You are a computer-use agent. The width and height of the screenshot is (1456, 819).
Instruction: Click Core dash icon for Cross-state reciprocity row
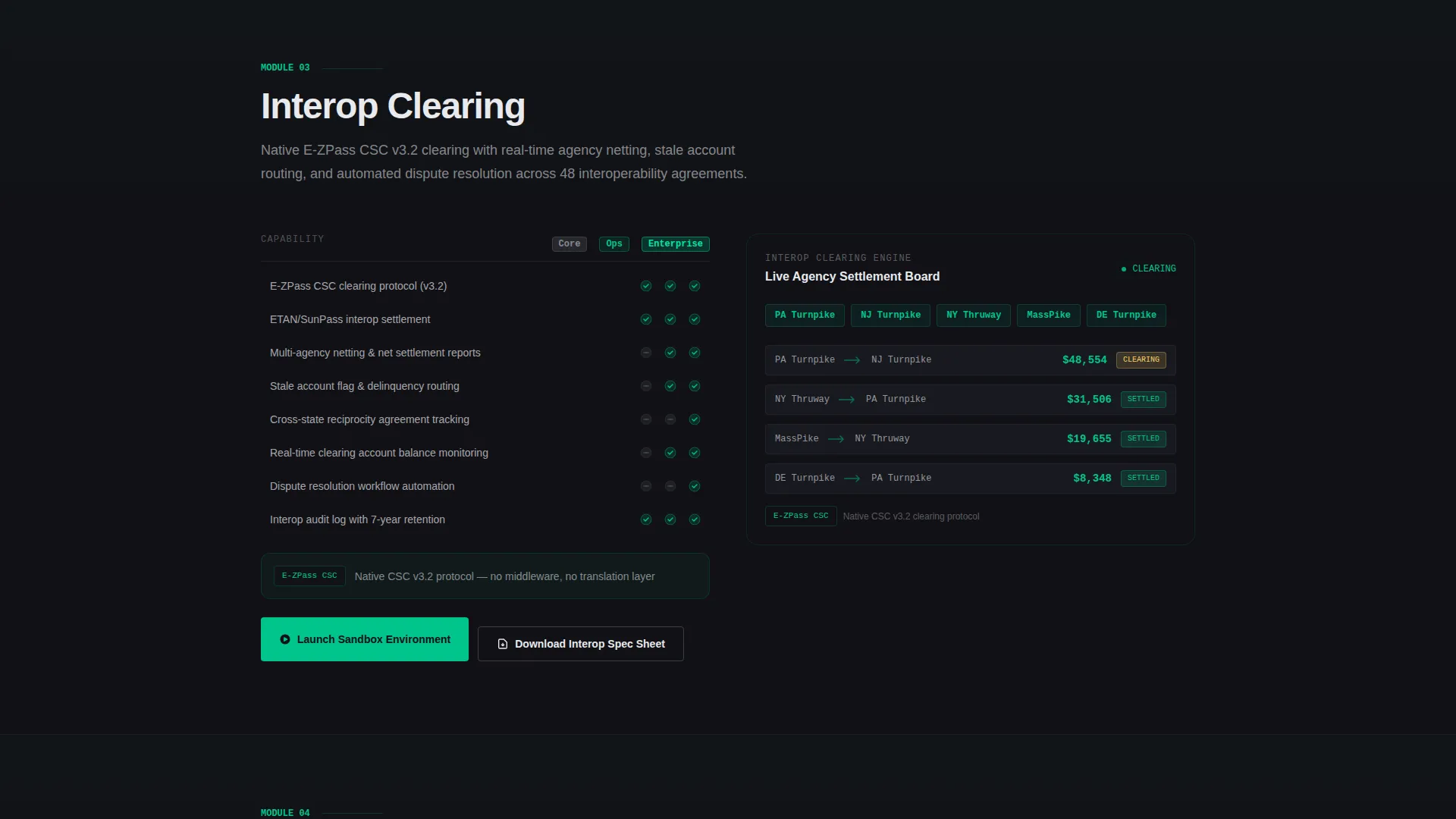[x=646, y=419]
